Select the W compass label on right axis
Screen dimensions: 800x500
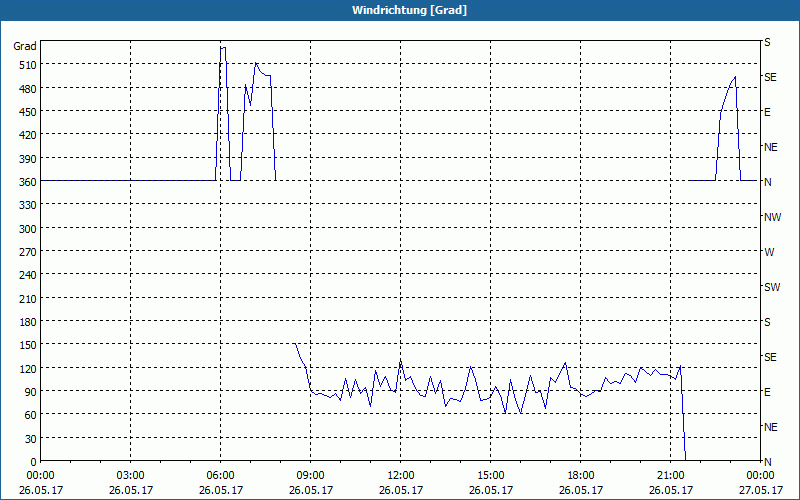tap(769, 252)
